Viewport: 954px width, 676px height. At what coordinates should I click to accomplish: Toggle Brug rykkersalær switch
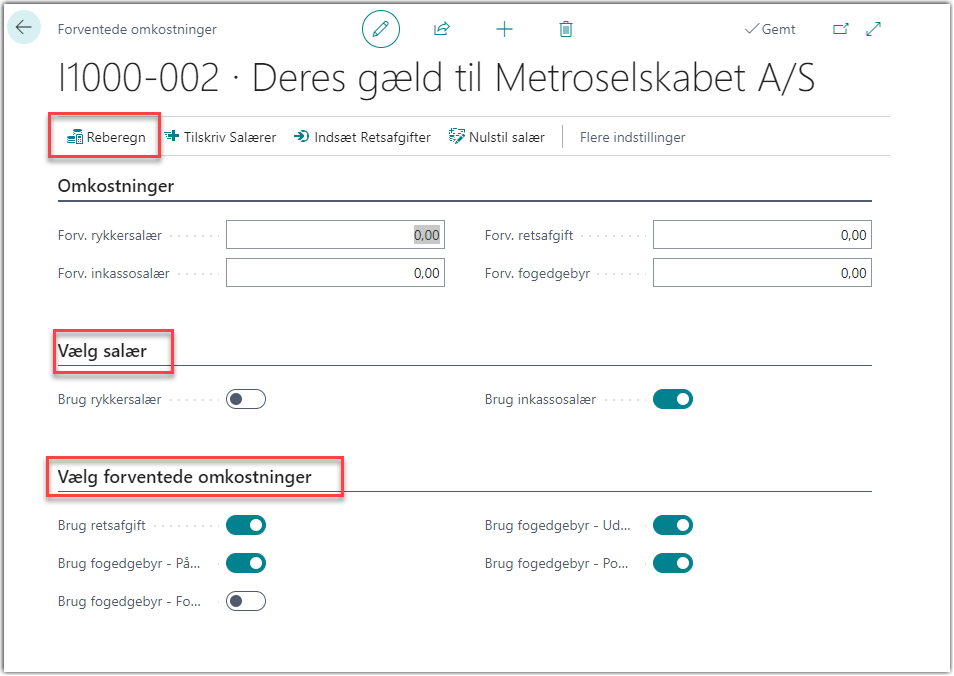point(246,399)
